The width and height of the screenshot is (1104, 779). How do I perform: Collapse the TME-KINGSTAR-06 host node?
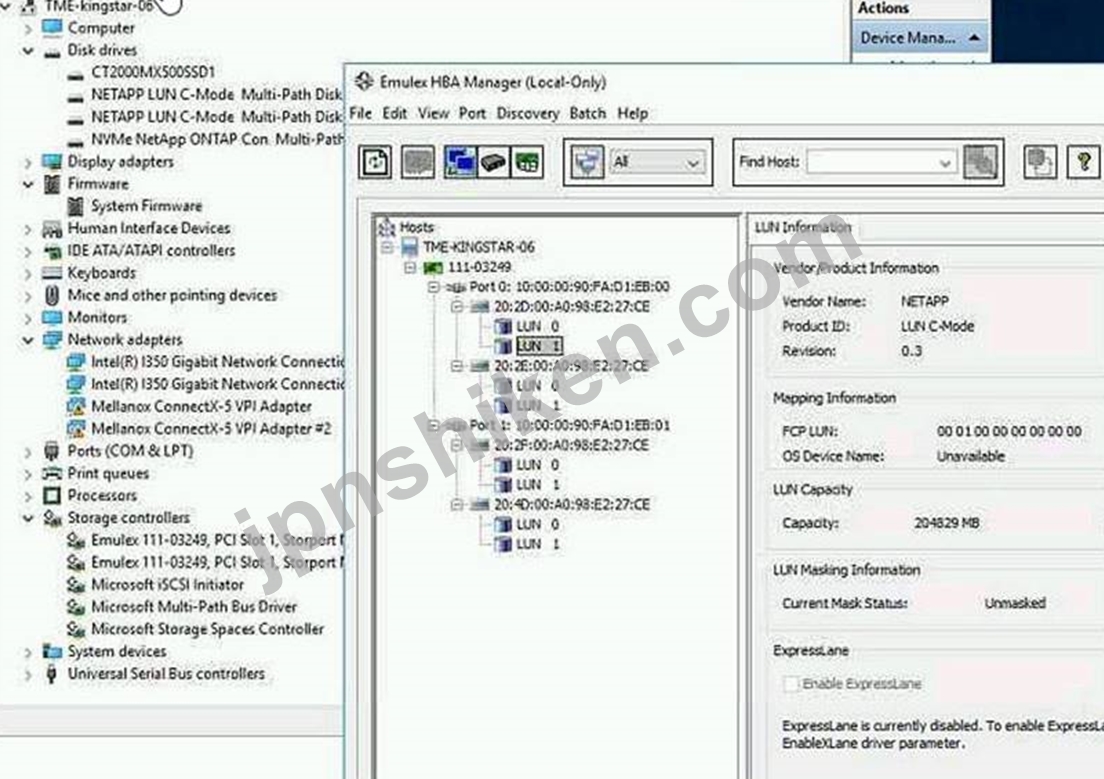tap(387, 247)
